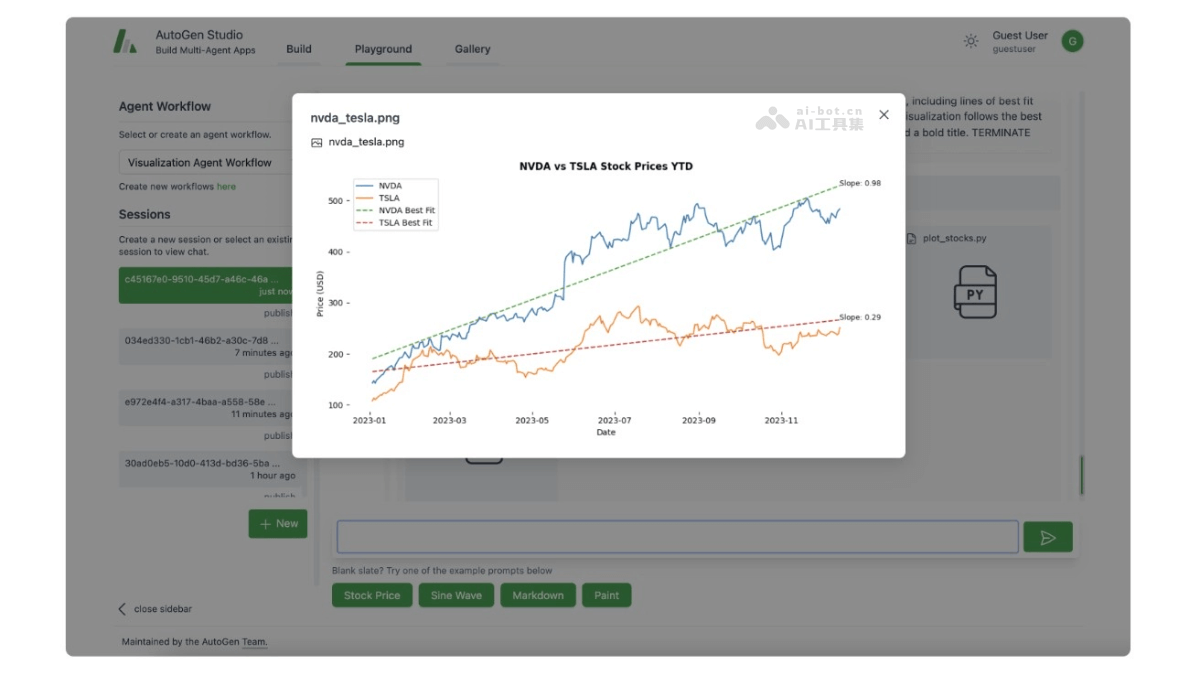Open the 034ed330 session from 7 minutes ago
The height and width of the screenshot is (675, 1200).
click(205, 346)
